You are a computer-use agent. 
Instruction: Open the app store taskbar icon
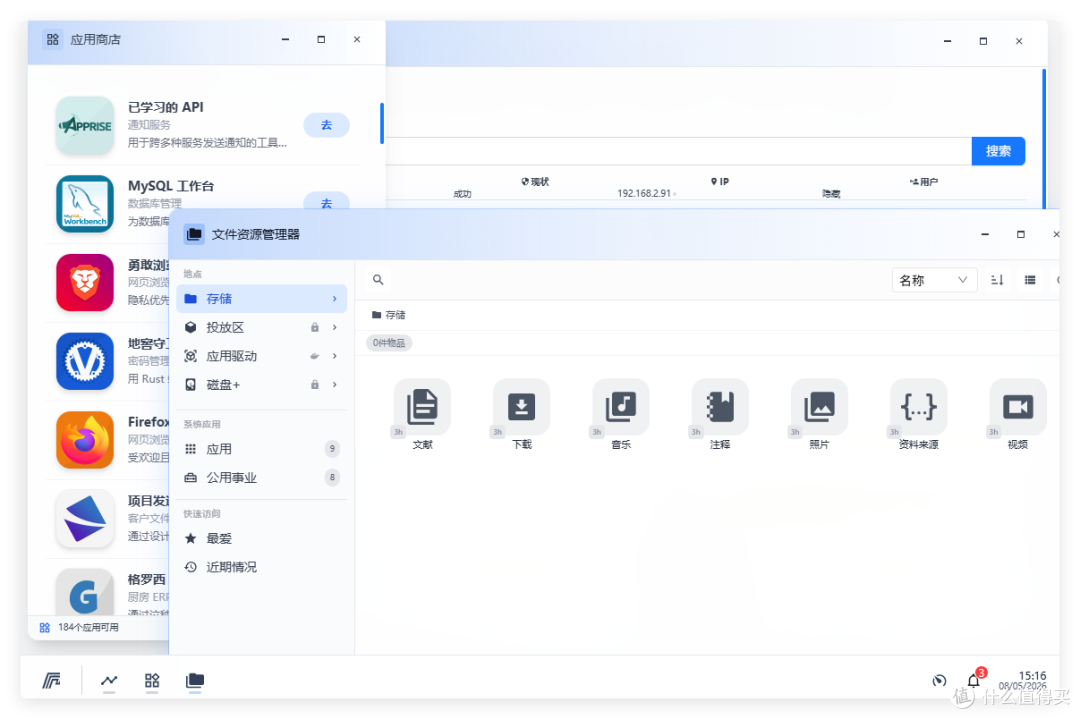[152, 680]
